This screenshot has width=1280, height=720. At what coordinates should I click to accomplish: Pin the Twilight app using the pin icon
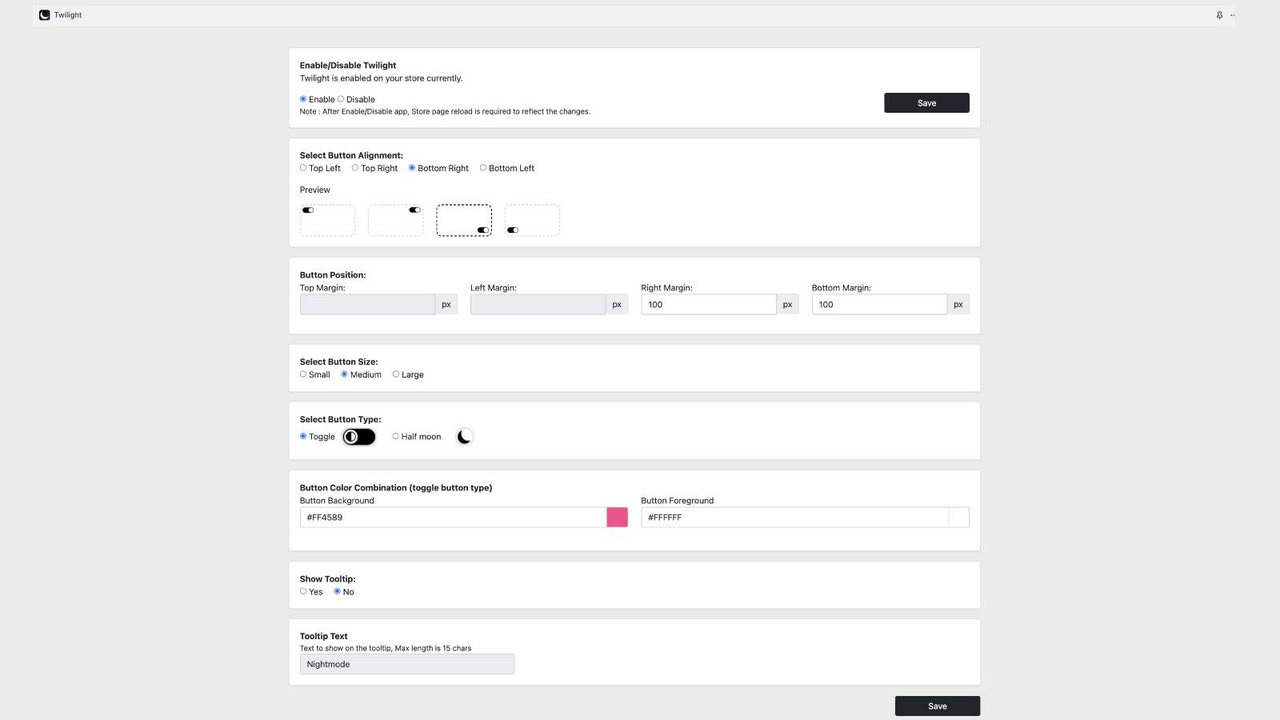(1219, 15)
